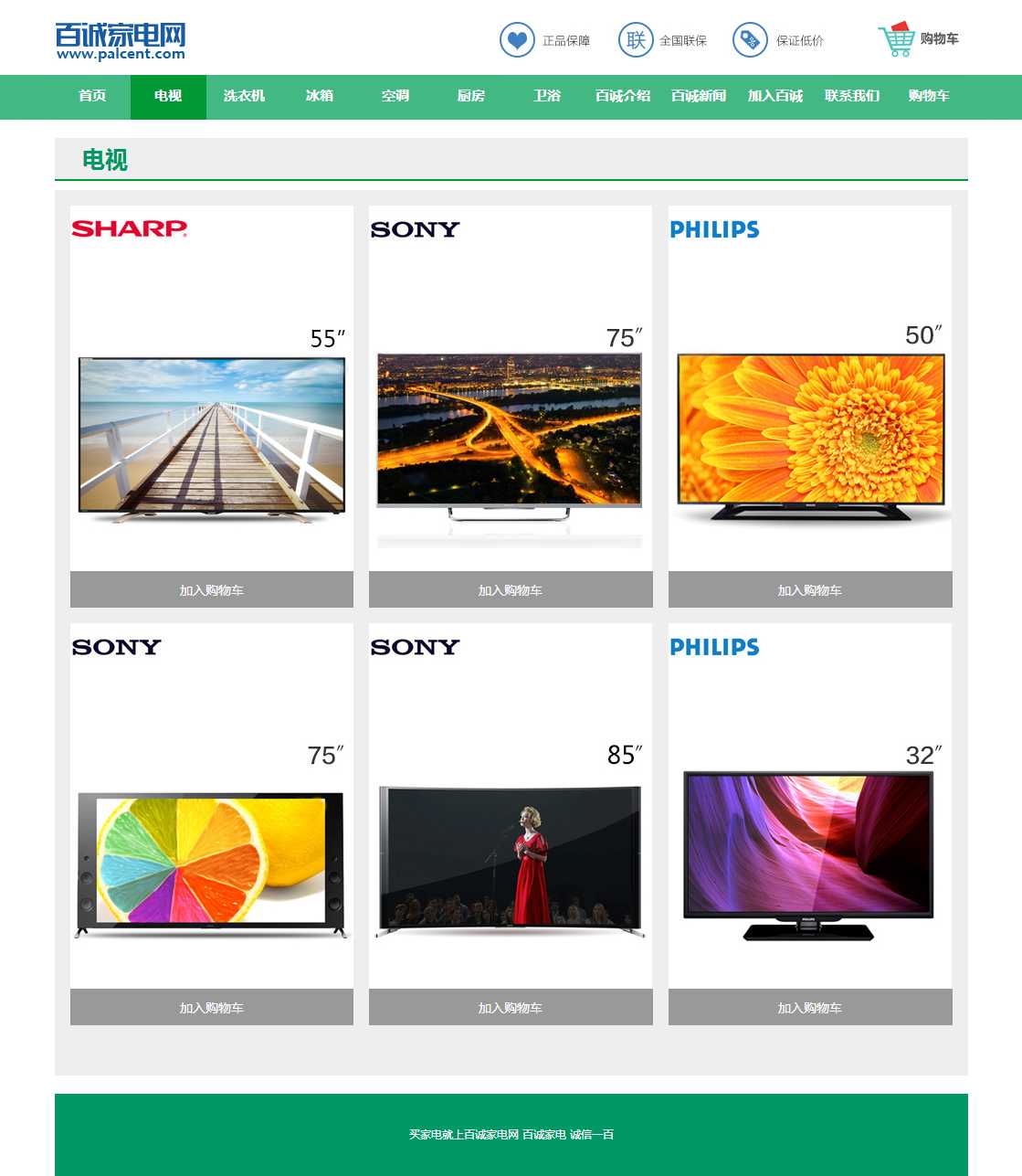The width and height of the screenshot is (1022, 1176).
Task: Click the 购物车 text link in the header
Action: (939, 38)
